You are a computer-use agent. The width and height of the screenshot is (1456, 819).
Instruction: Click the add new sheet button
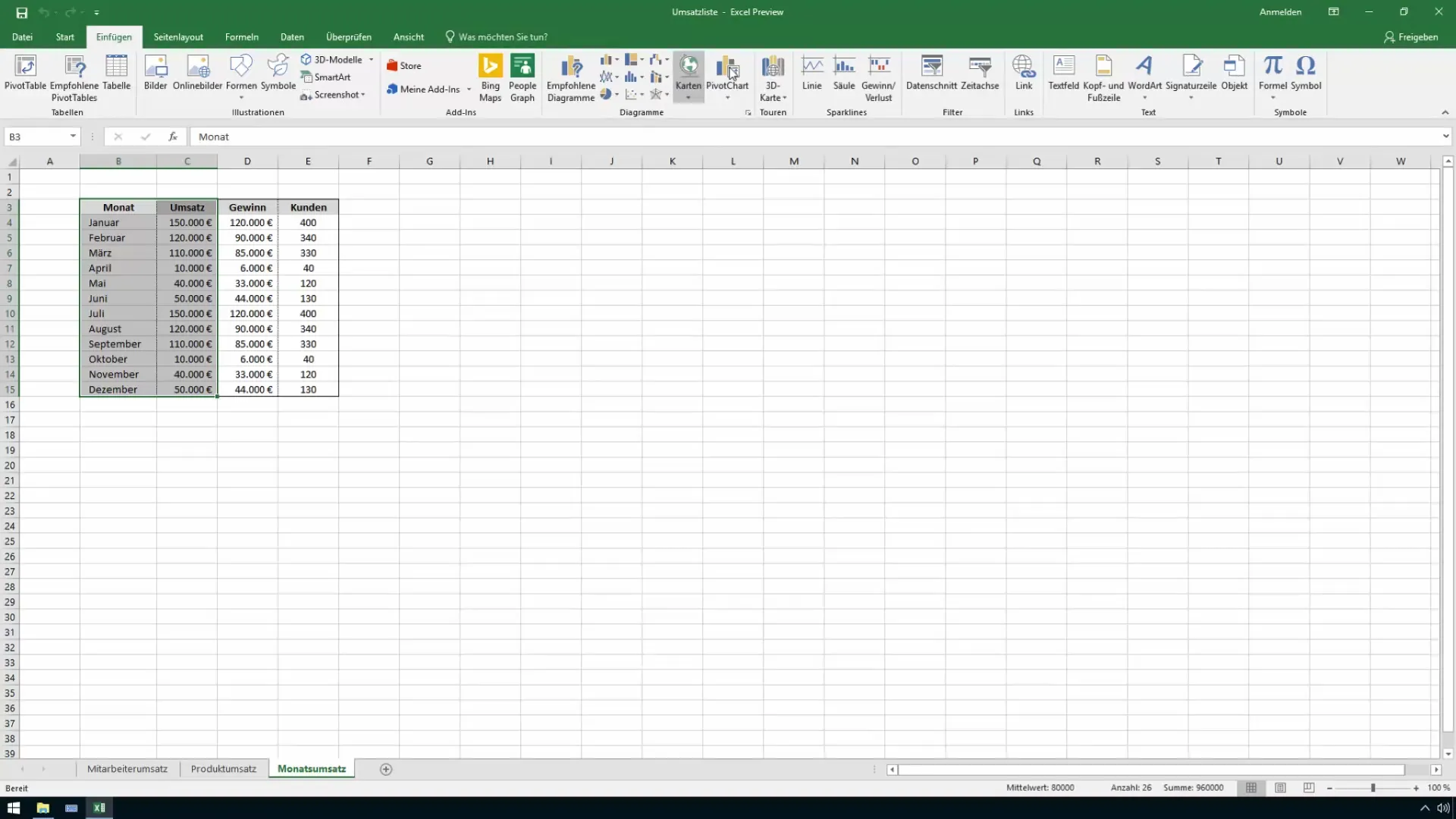(x=385, y=768)
